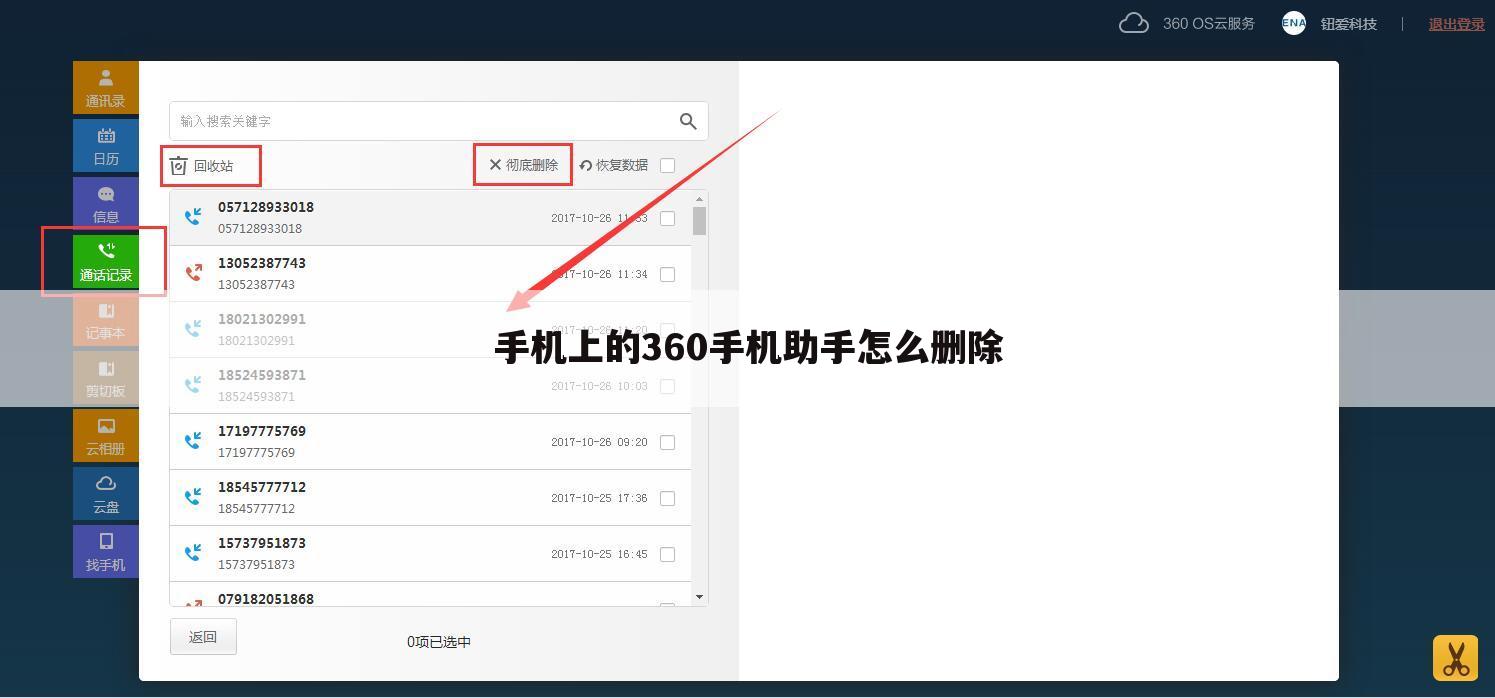Image resolution: width=1495 pixels, height=698 pixels.
Task: Open the 云相册 cloud album
Action: [x=105, y=436]
